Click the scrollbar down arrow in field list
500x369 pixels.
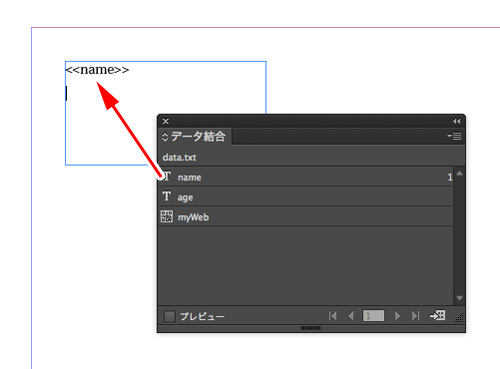pyautogui.click(x=459, y=298)
